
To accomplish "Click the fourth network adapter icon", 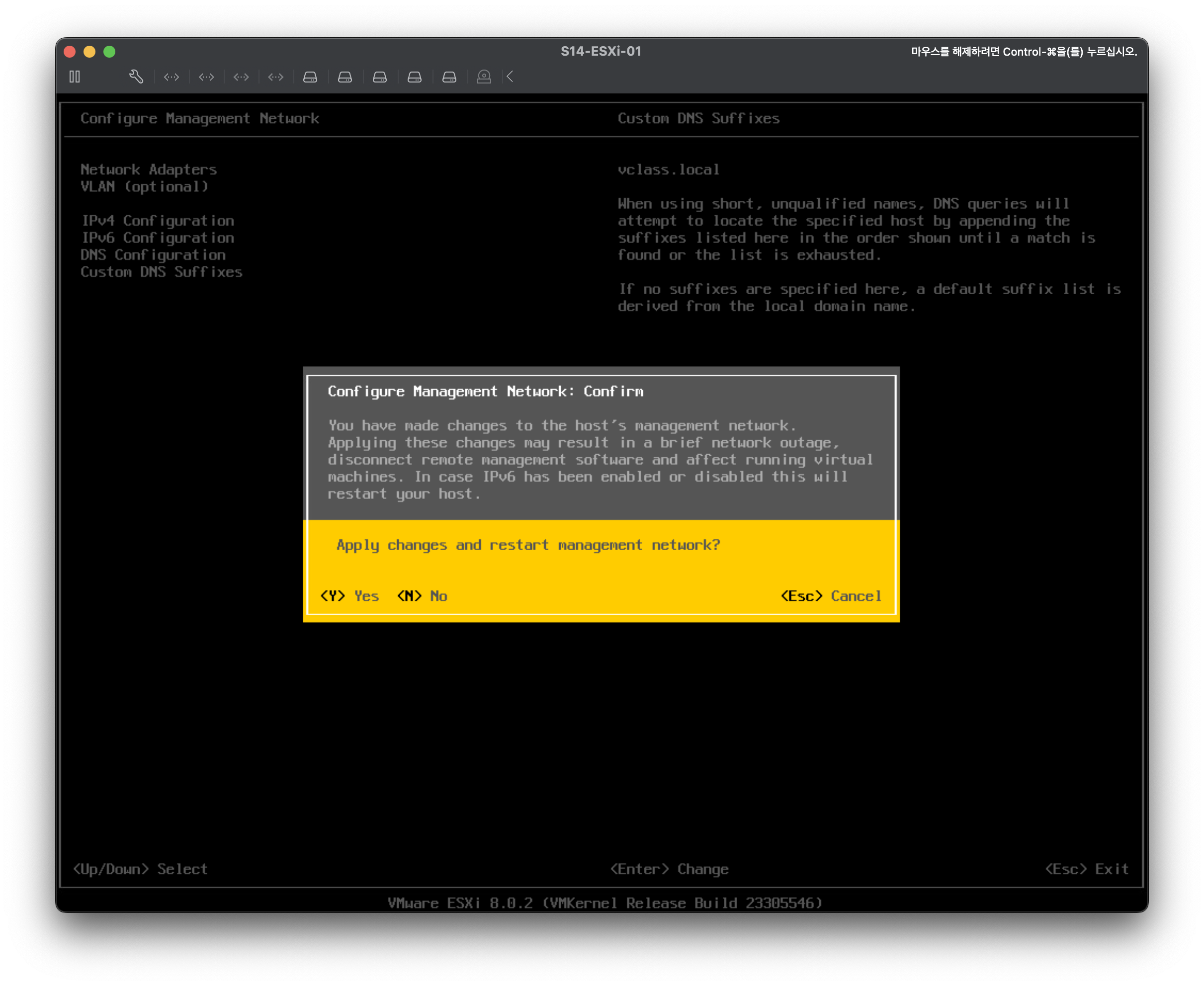I will [275, 77].
